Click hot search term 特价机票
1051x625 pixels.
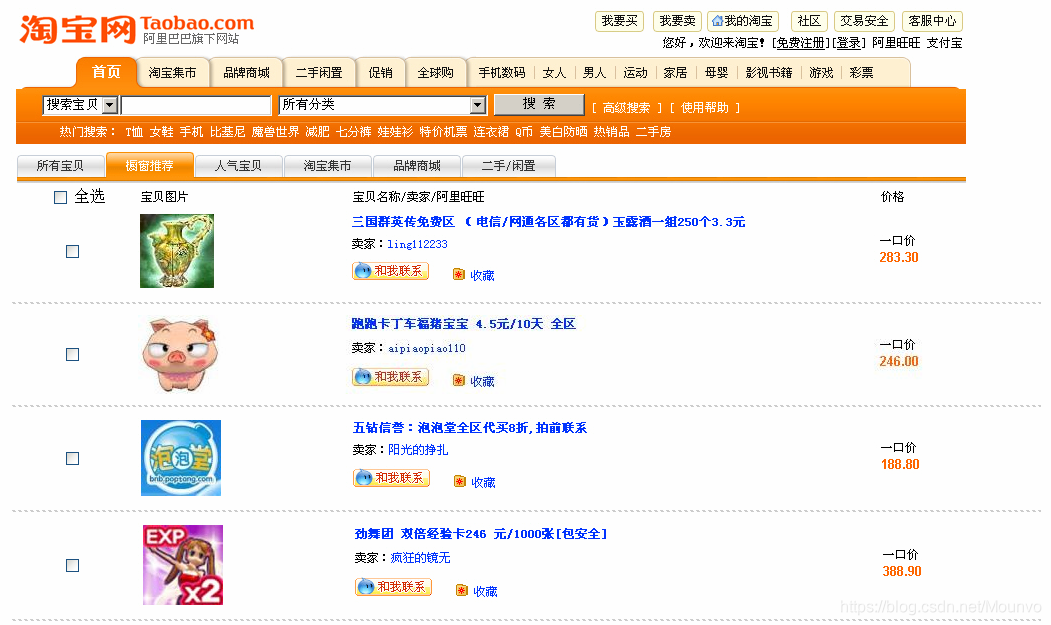(x=443, y=132)
